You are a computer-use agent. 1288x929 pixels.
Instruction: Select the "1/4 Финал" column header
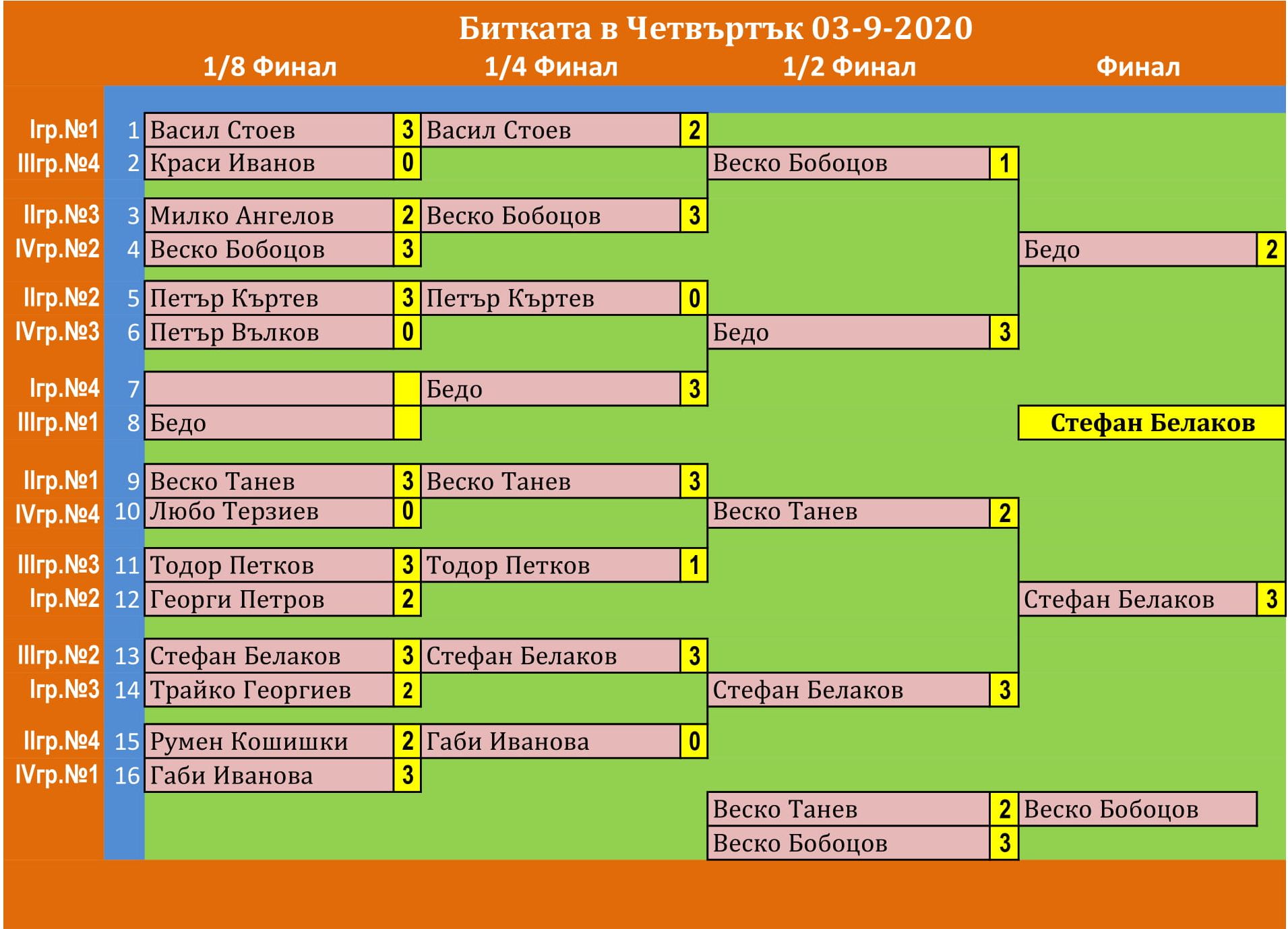click(551, 67)
